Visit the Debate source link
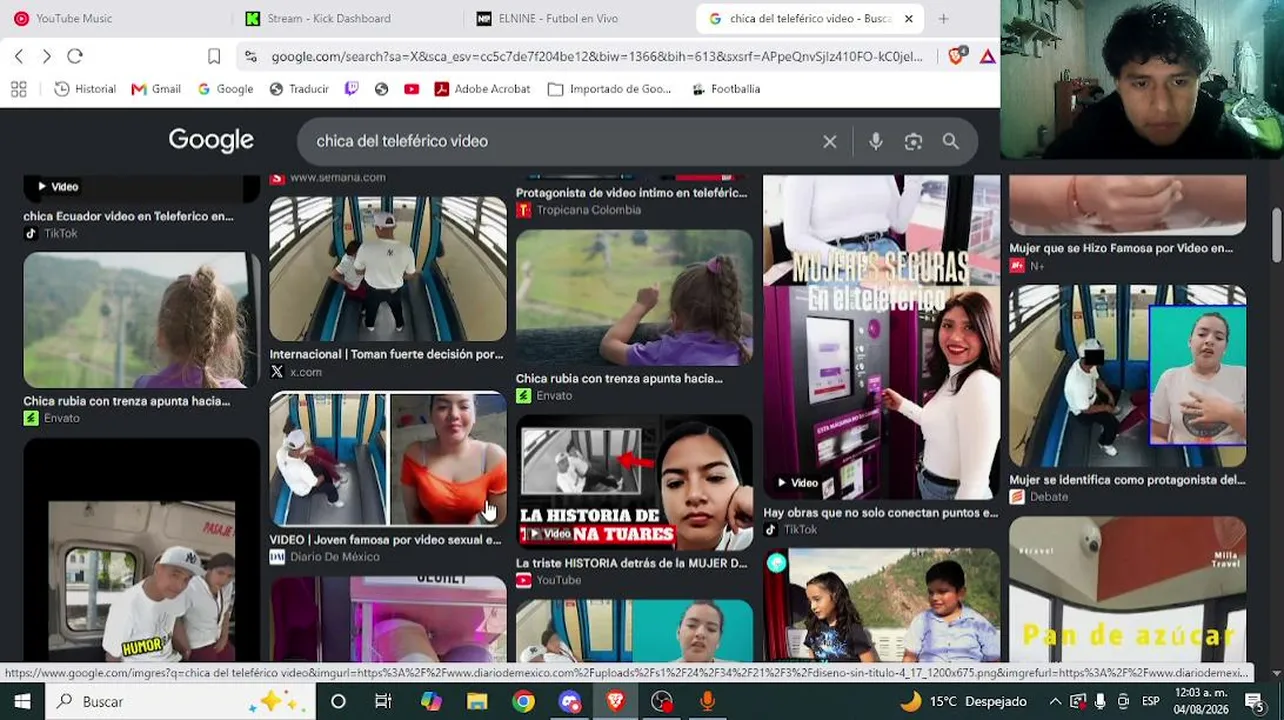Screen dimensions: 1284x720 click(1038, 497)
